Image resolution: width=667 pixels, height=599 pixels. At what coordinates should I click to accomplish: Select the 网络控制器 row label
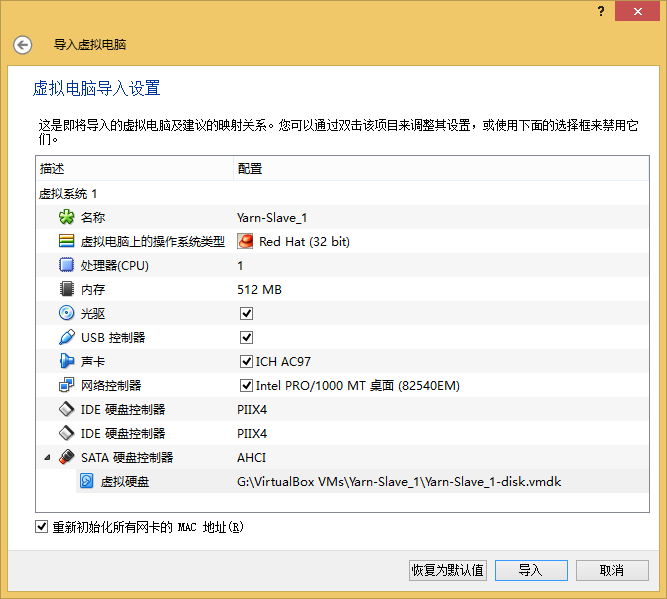coord(111,386)
